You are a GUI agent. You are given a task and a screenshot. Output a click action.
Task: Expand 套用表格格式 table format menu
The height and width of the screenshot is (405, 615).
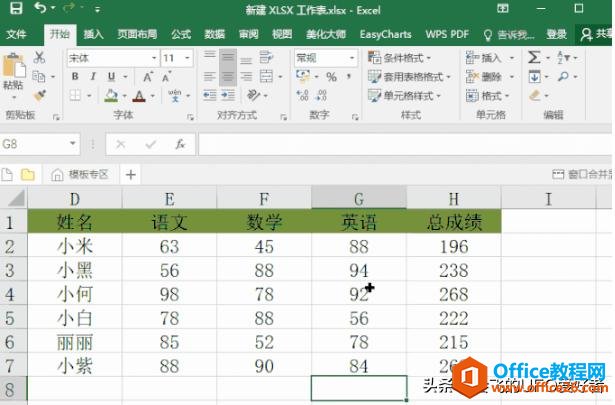[x=409, y=77]
